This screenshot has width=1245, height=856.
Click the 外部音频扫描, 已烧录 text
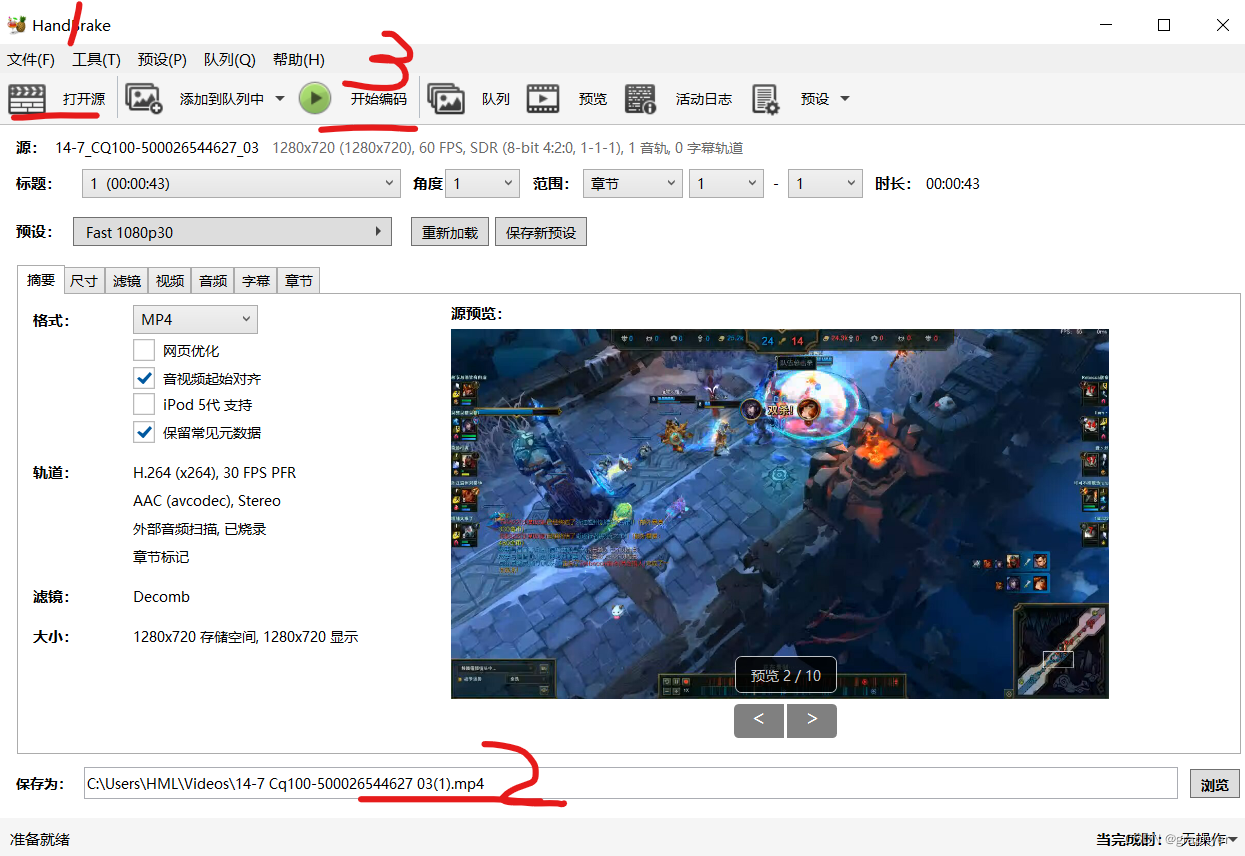click(200, 529)
